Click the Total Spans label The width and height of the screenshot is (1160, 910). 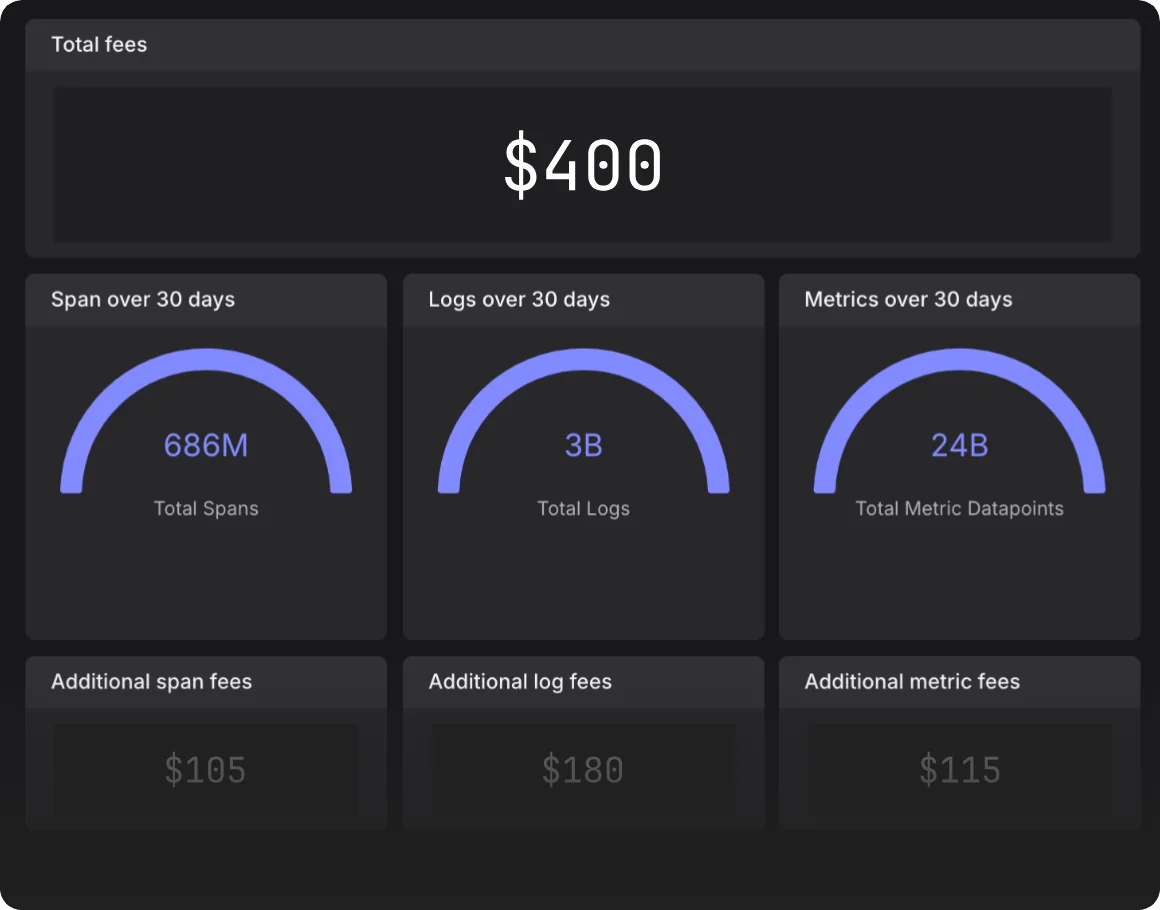coord(206,508)
